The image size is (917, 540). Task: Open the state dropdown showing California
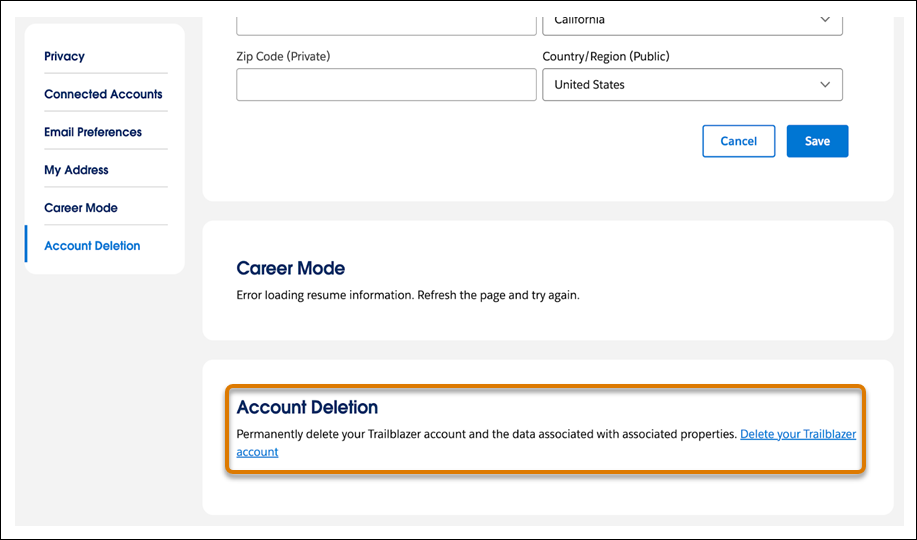tap(692, 25)
